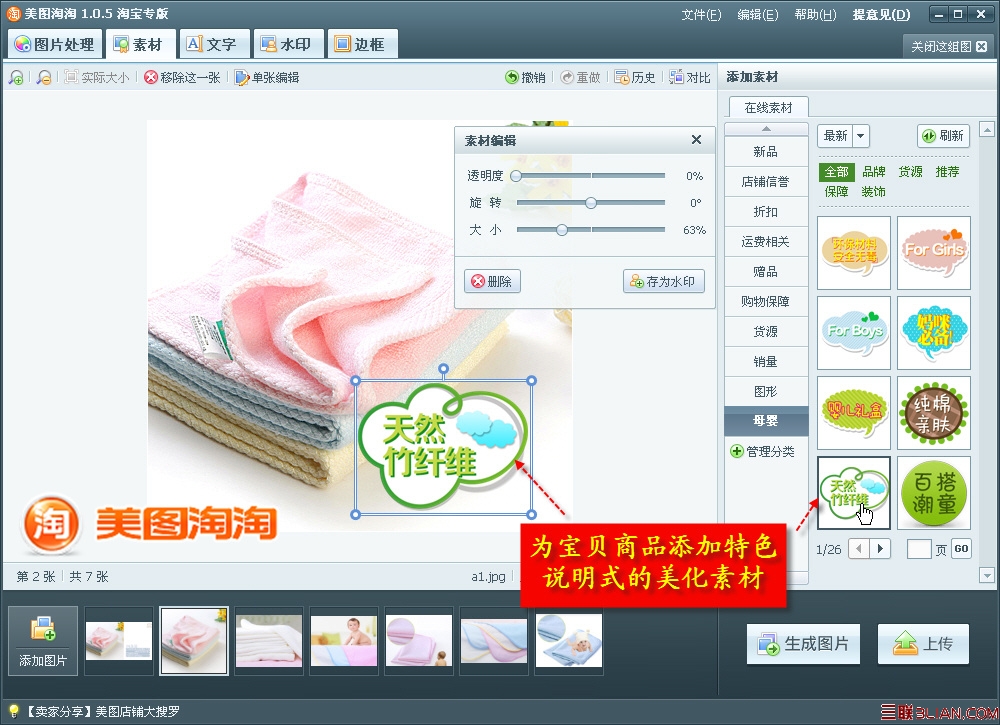
Task: Select 购物保障 category
Action: pyautogui.click(x=766, y=302)
